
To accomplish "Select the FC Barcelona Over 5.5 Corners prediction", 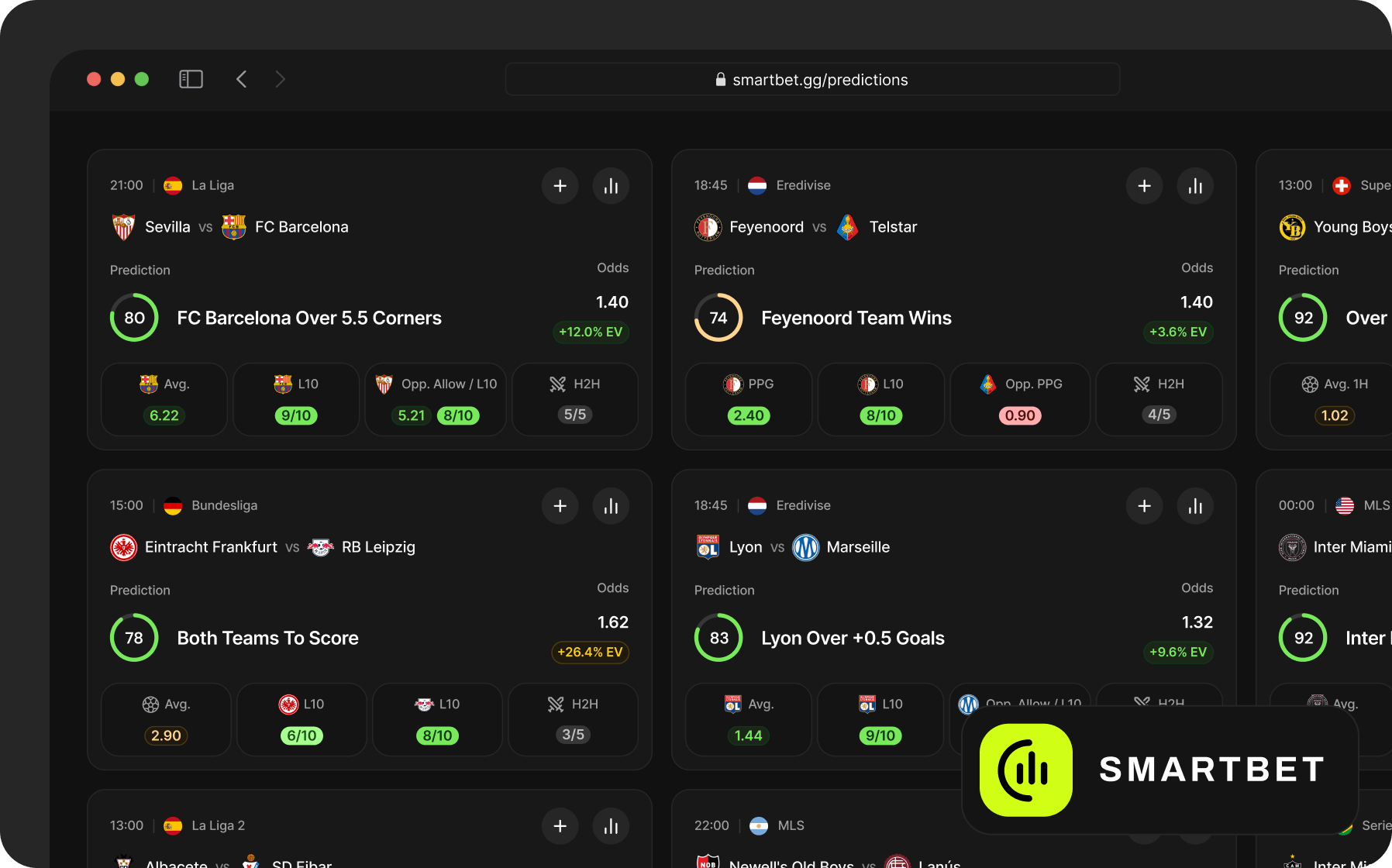I will pos(309,318).
